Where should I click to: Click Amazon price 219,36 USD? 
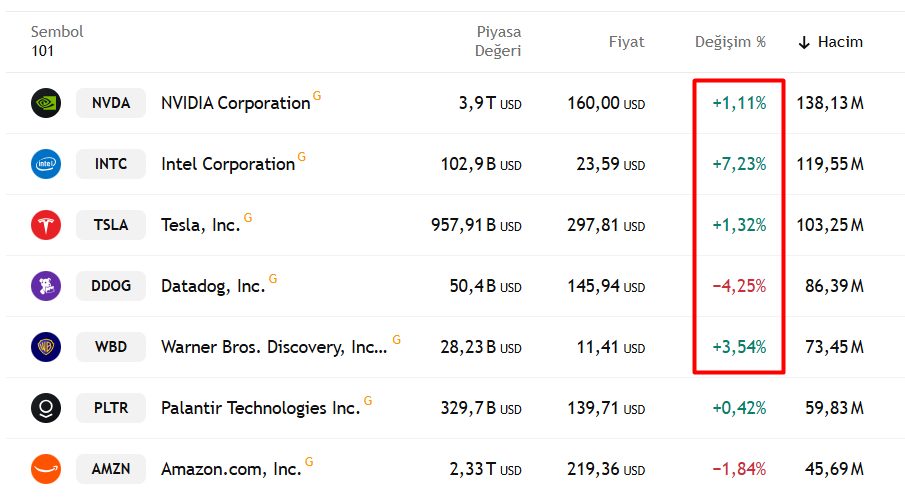tap(606, 469)
